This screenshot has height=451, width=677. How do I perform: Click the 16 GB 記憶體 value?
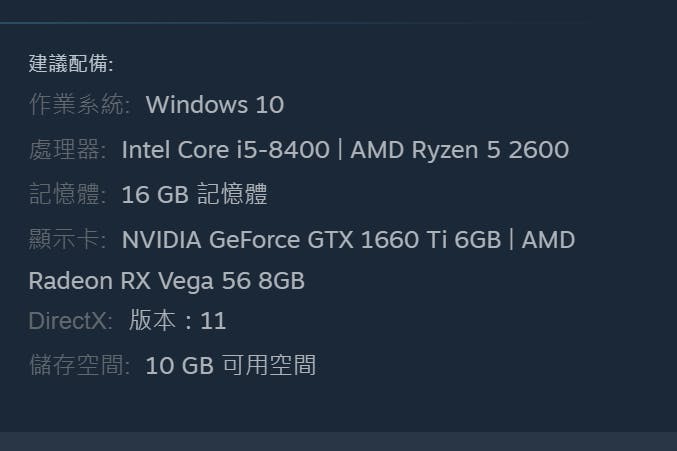pos(195,194)
